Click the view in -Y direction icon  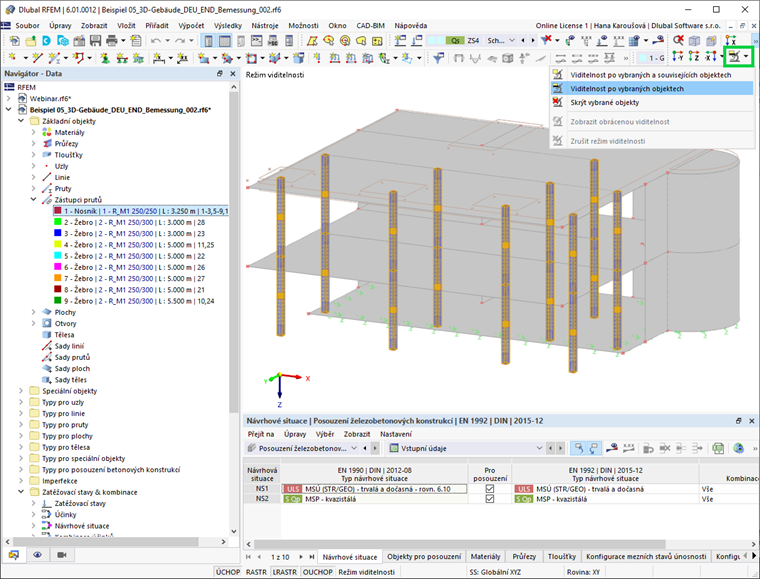[x=678, y=57]
